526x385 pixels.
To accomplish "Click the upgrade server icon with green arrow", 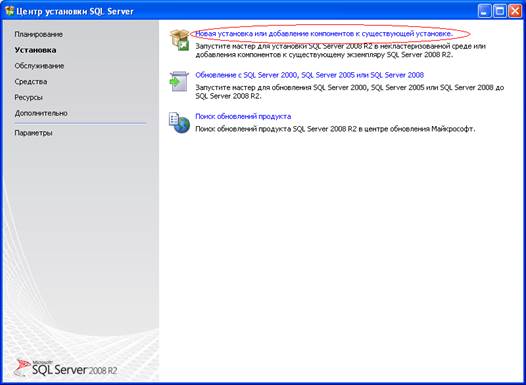I will point(179,81).
